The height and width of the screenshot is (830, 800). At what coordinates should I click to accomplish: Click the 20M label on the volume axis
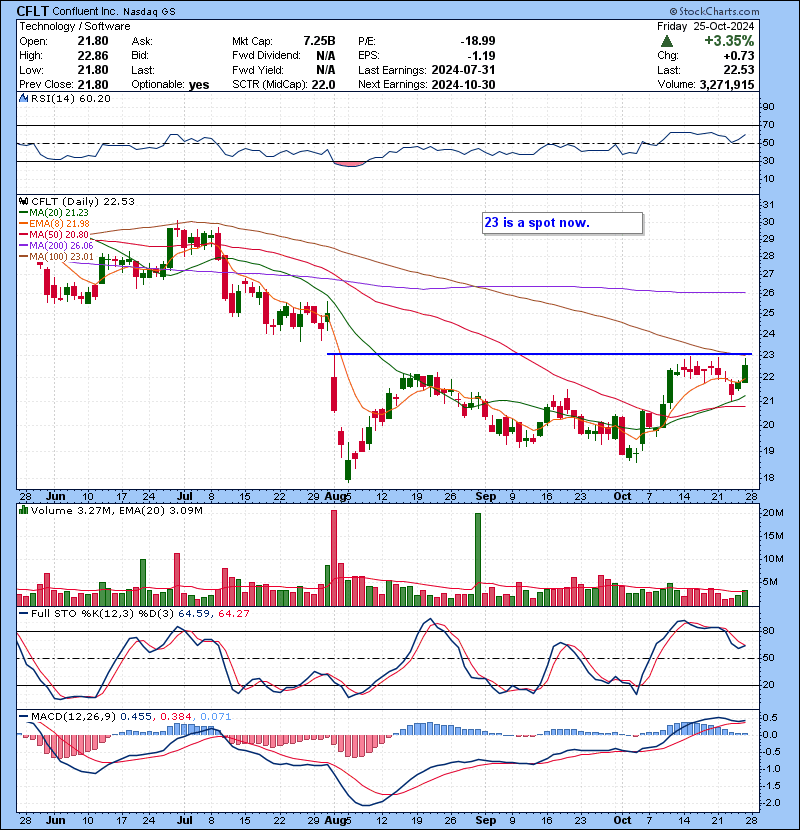[772, 512]
